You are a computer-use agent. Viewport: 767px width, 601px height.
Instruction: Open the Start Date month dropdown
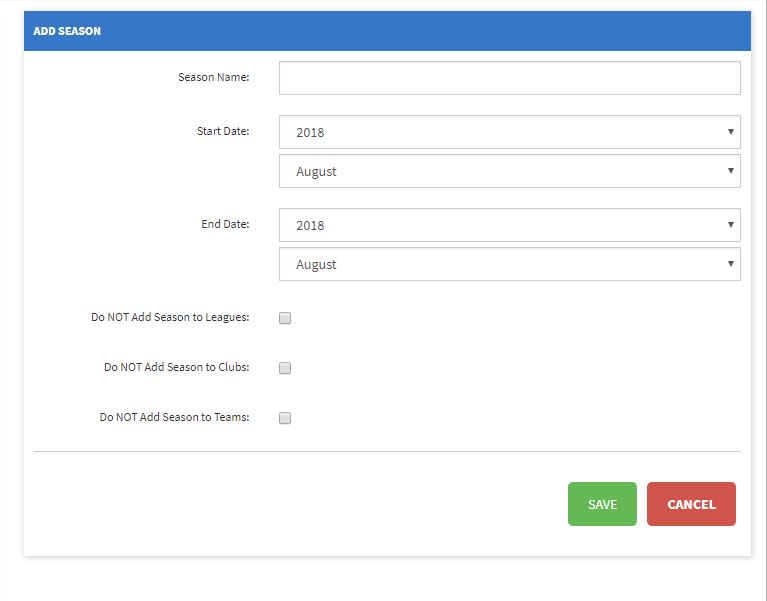(x=510, y=171)
